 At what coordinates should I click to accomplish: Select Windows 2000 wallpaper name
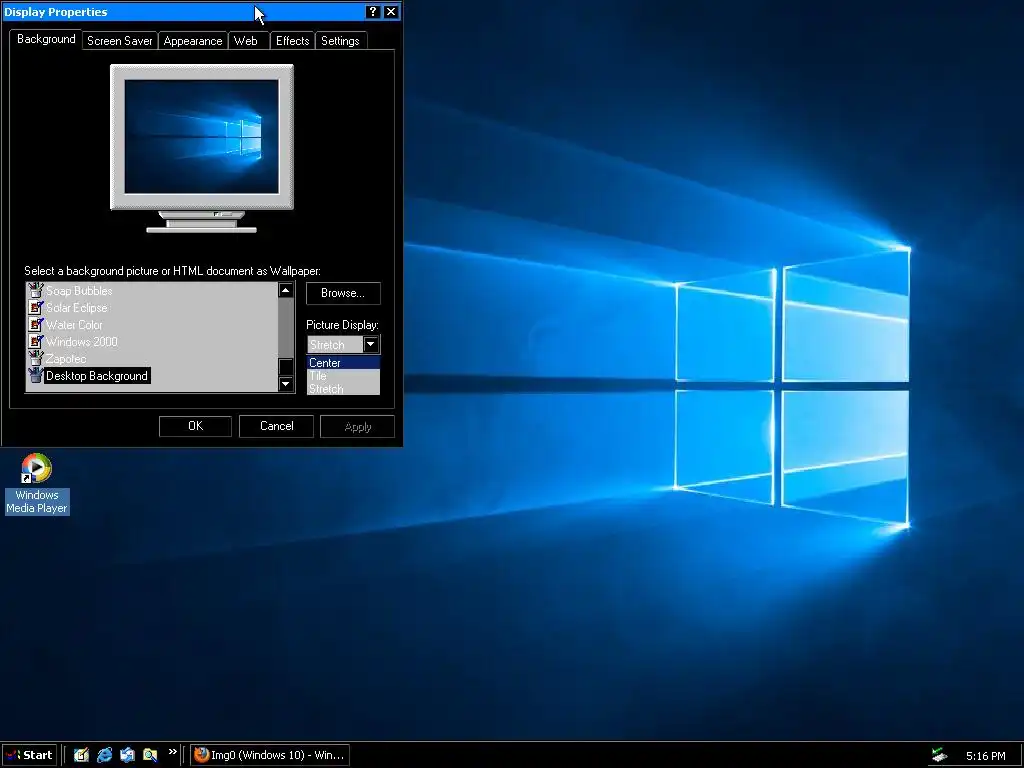(x=82, y=342)
